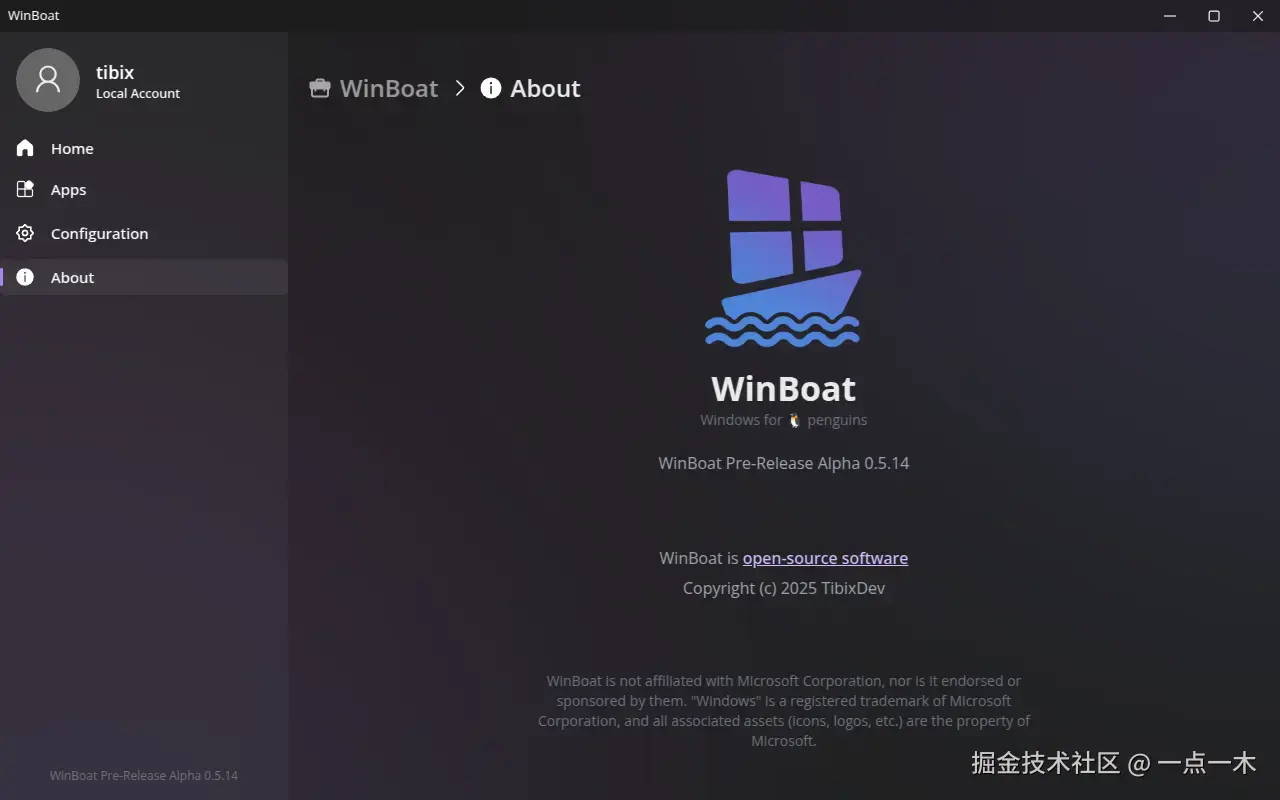Select the Home icon in the sidebar
The height and width of the screenshot is (800, 1280).
25,147
